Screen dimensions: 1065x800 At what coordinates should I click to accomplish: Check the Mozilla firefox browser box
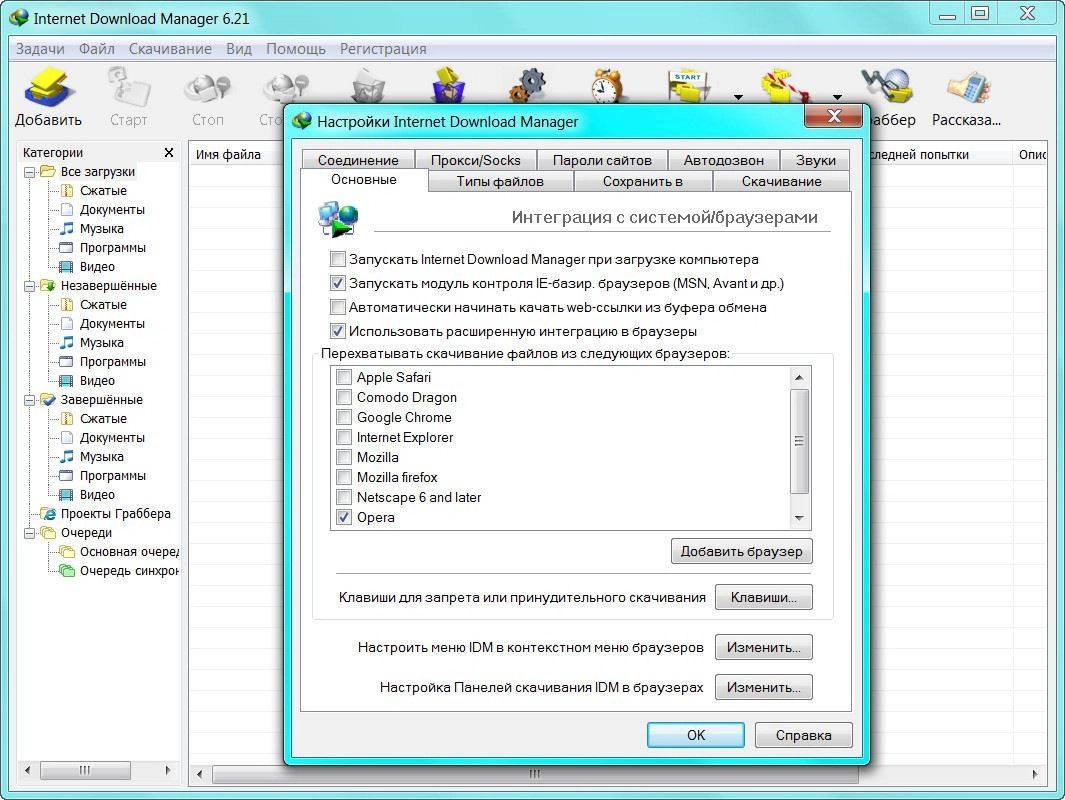pyautogui.click(x=344, y=477)
